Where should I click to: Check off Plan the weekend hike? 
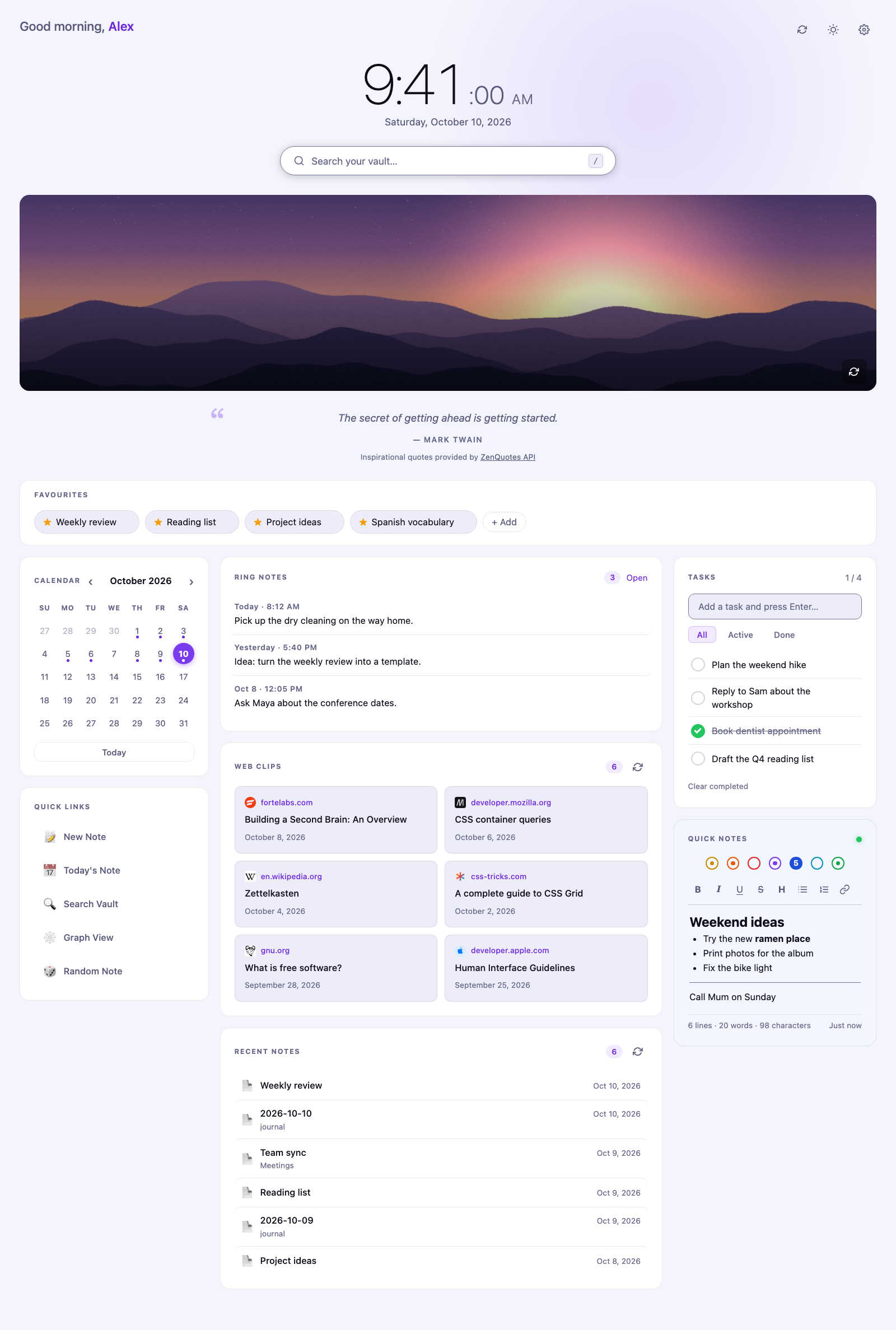tap(698, 664)
